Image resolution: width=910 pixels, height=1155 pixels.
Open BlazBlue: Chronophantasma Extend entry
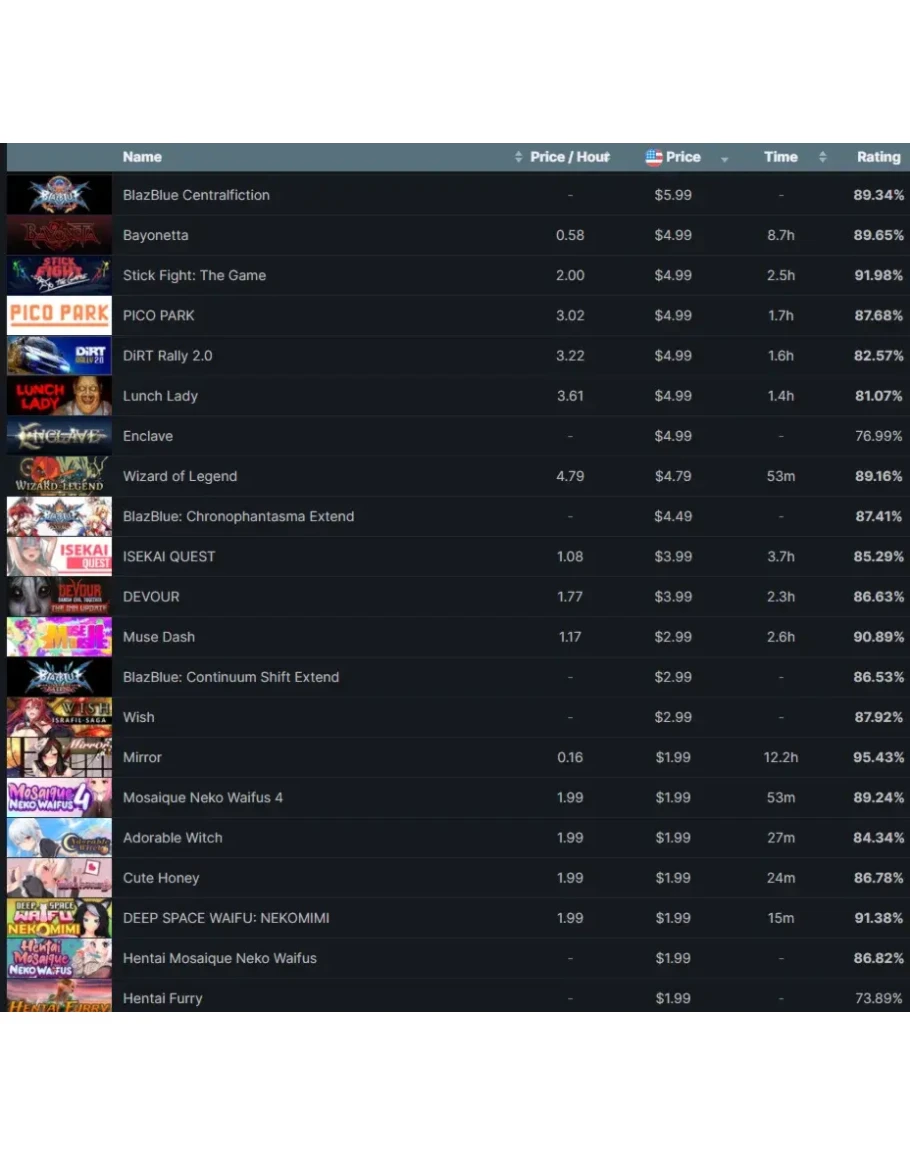tap(239, 516)
